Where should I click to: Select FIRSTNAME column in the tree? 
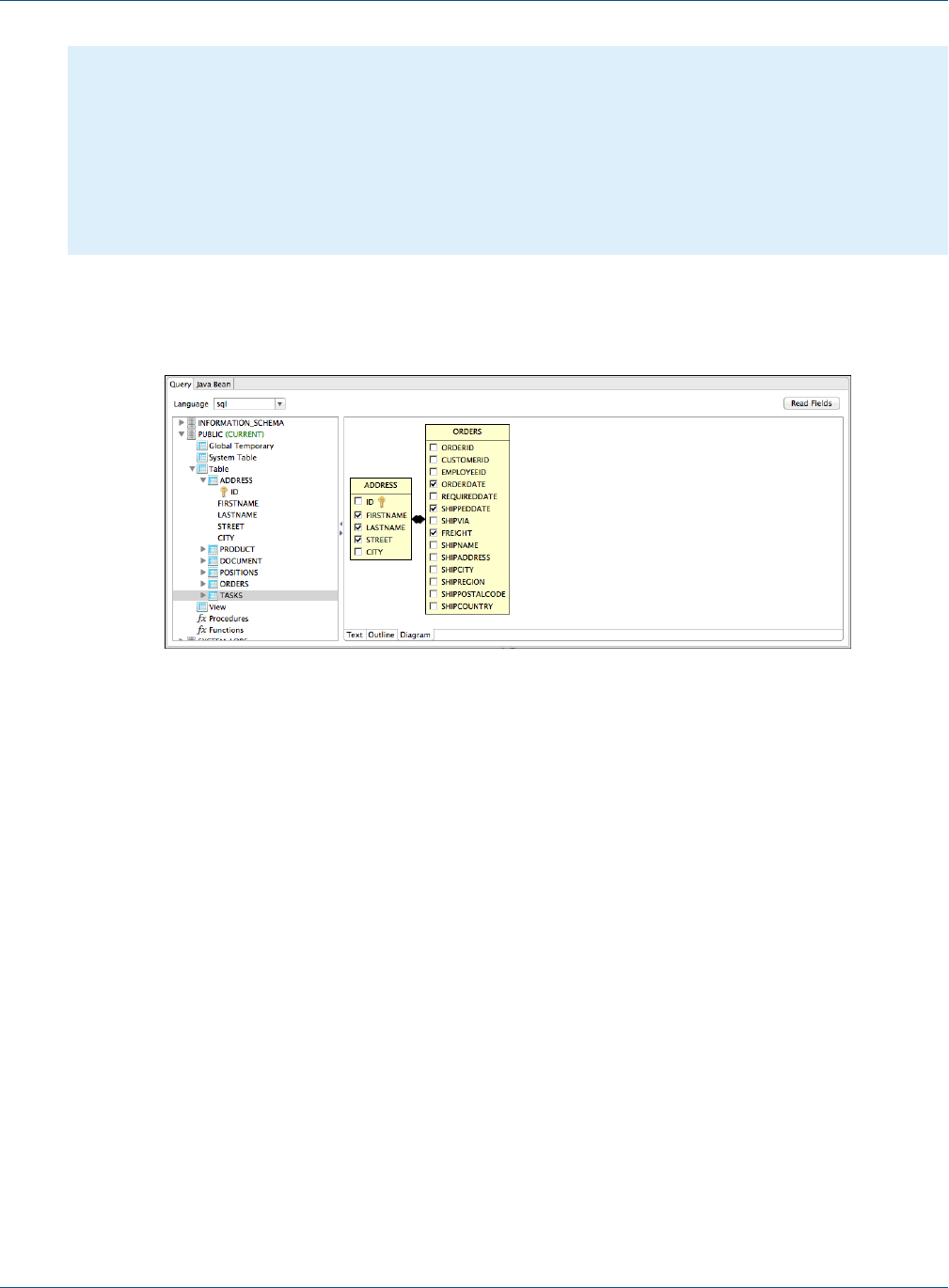[238, 503]
